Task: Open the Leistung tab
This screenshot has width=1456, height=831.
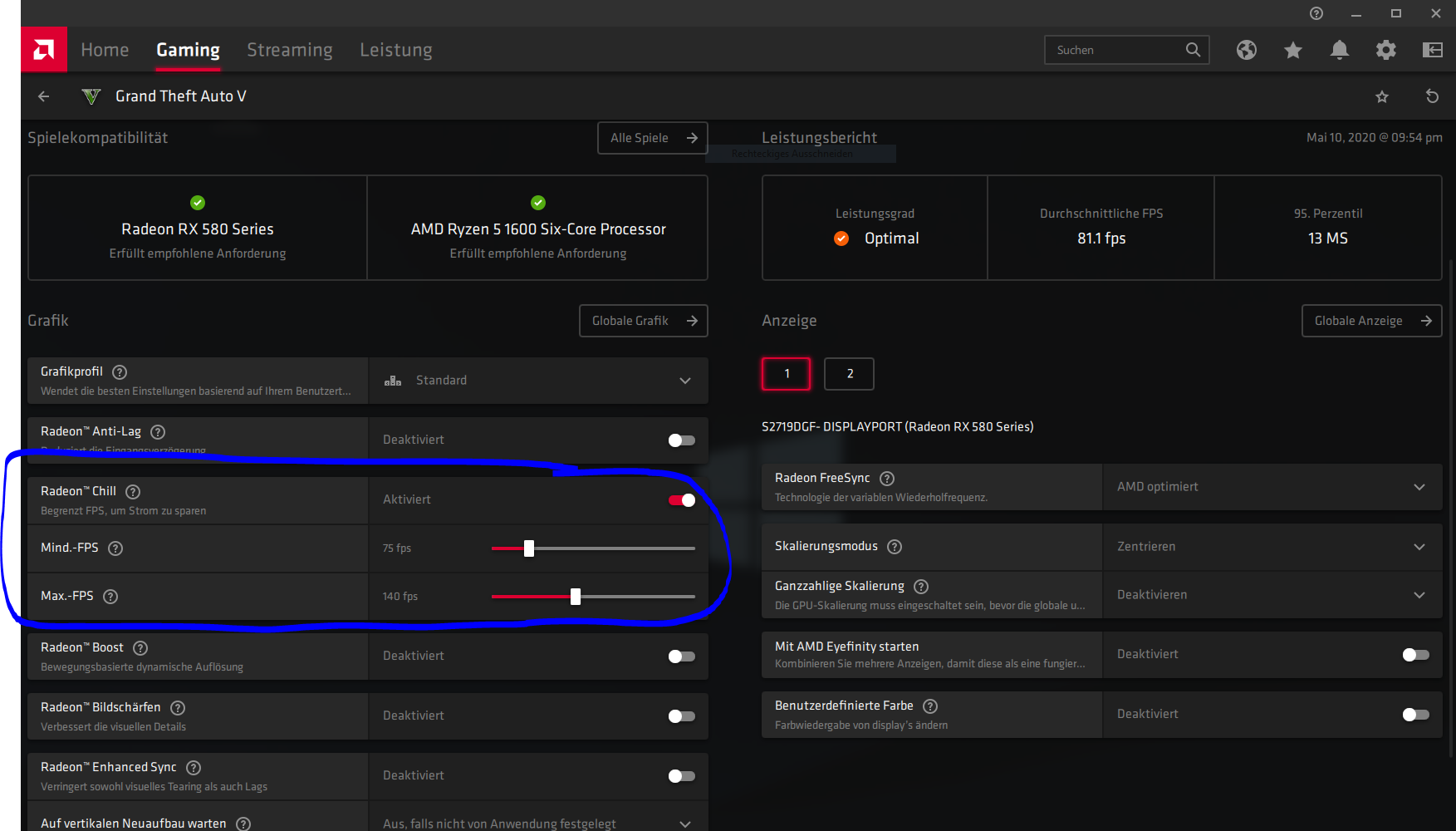Action: 396,50
